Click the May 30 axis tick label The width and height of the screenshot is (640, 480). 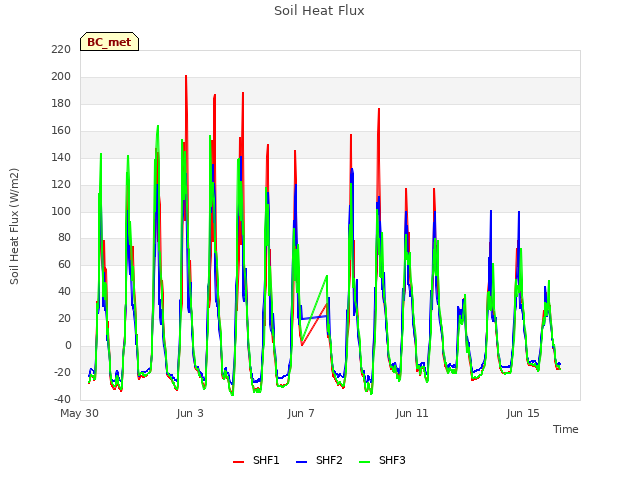pyautogui.click(x=79, y=413)
